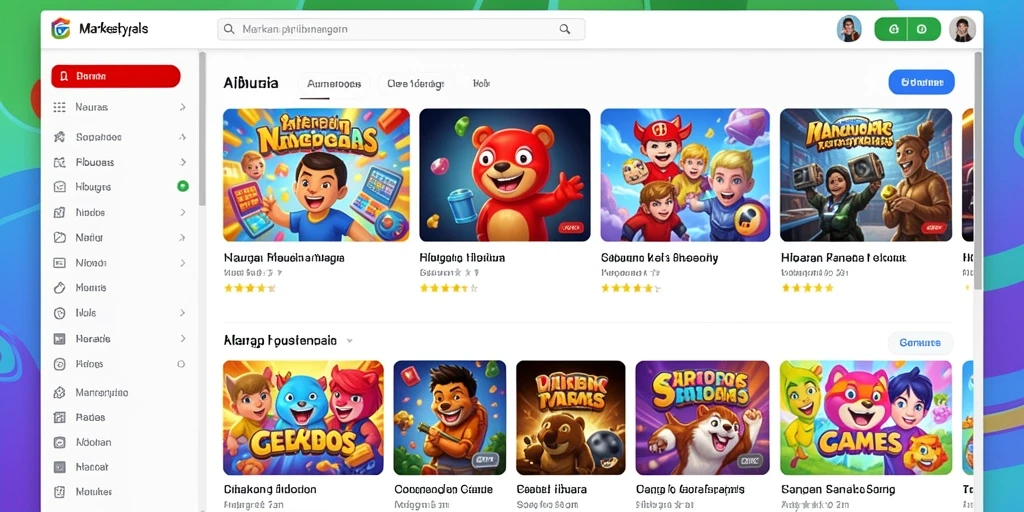This screenshot has height=512, width=1024.
Task: Toggle the green status dot on Hibugrs row
Action: point(183,186)
